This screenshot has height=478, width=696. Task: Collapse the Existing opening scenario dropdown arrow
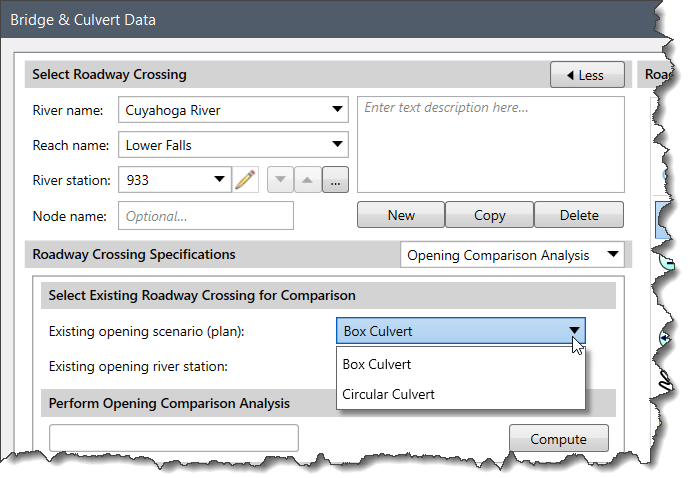click(x=574, y=331)
